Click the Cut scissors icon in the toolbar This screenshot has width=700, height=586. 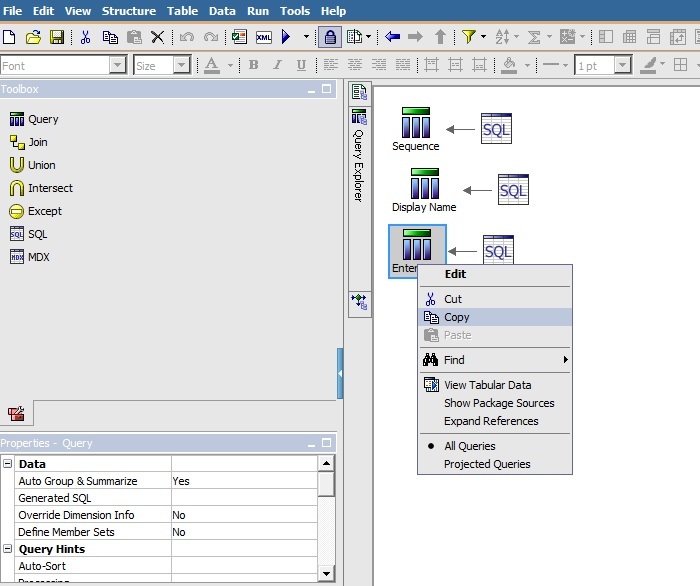[85, 37]
